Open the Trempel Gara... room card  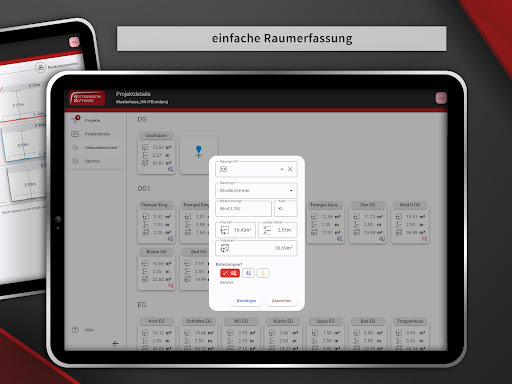click(325, 222)
